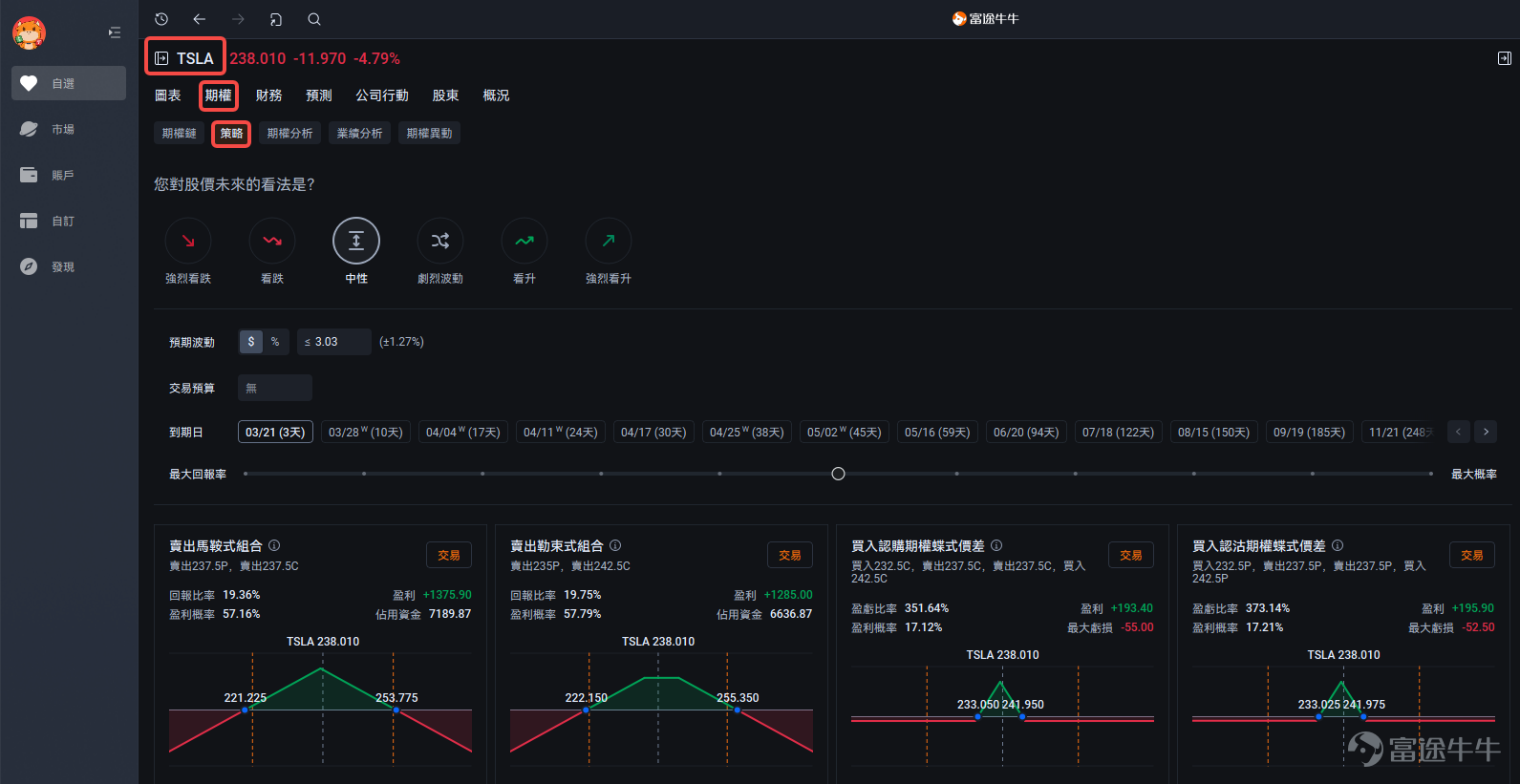Image resolution: width=1520 pixels, height=784 pixels.
Task: Click info icon beside 買入認沽期權蝶式價差
Action: (1338, 545)
